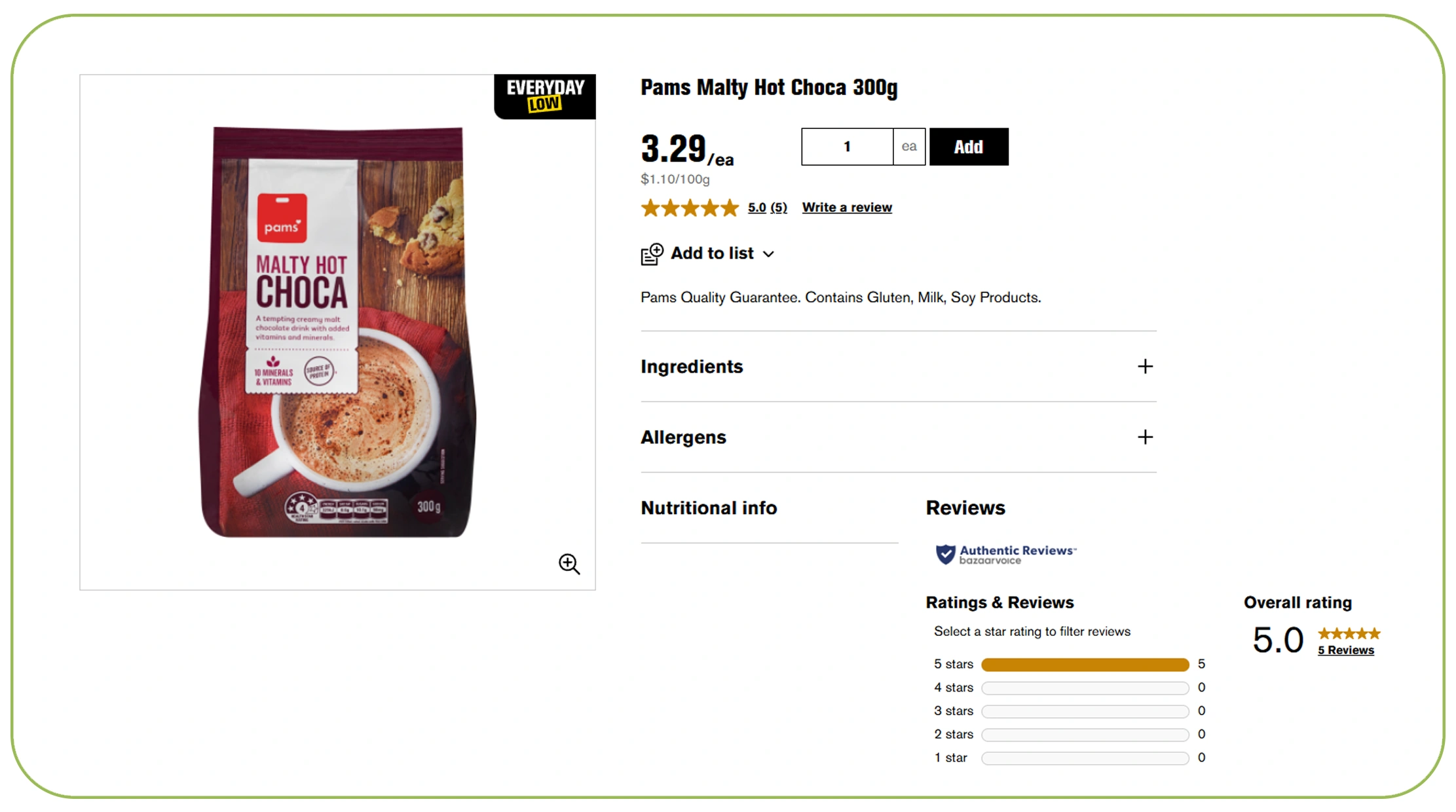Open the 5.0 (5) rating link
1456x812 pixels.
tap(767, 208)
